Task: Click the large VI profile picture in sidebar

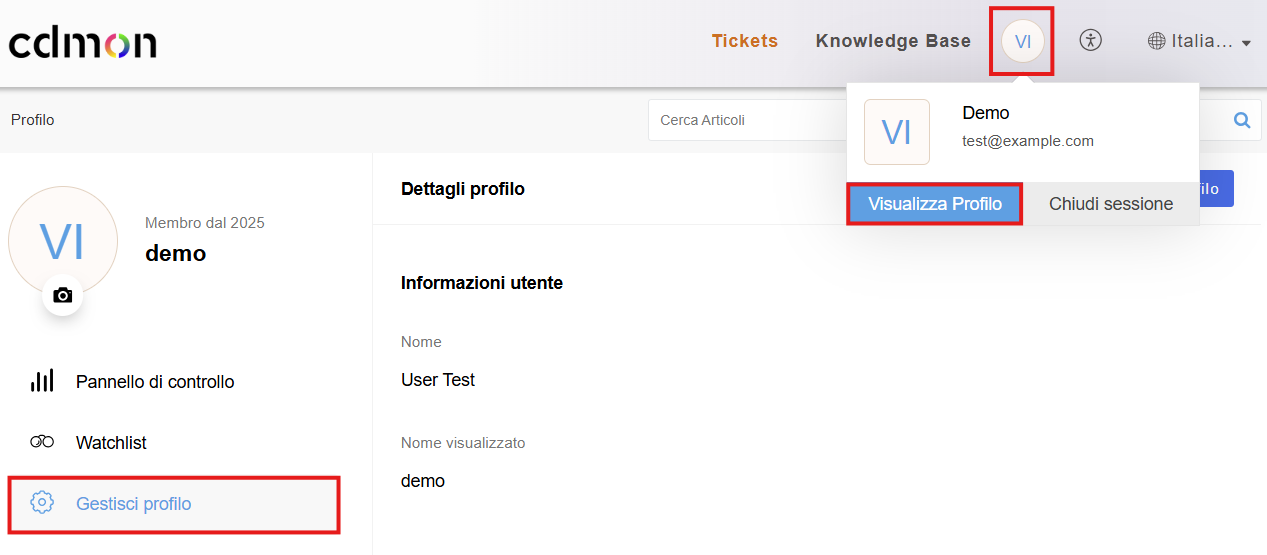Action: point(63,241)
